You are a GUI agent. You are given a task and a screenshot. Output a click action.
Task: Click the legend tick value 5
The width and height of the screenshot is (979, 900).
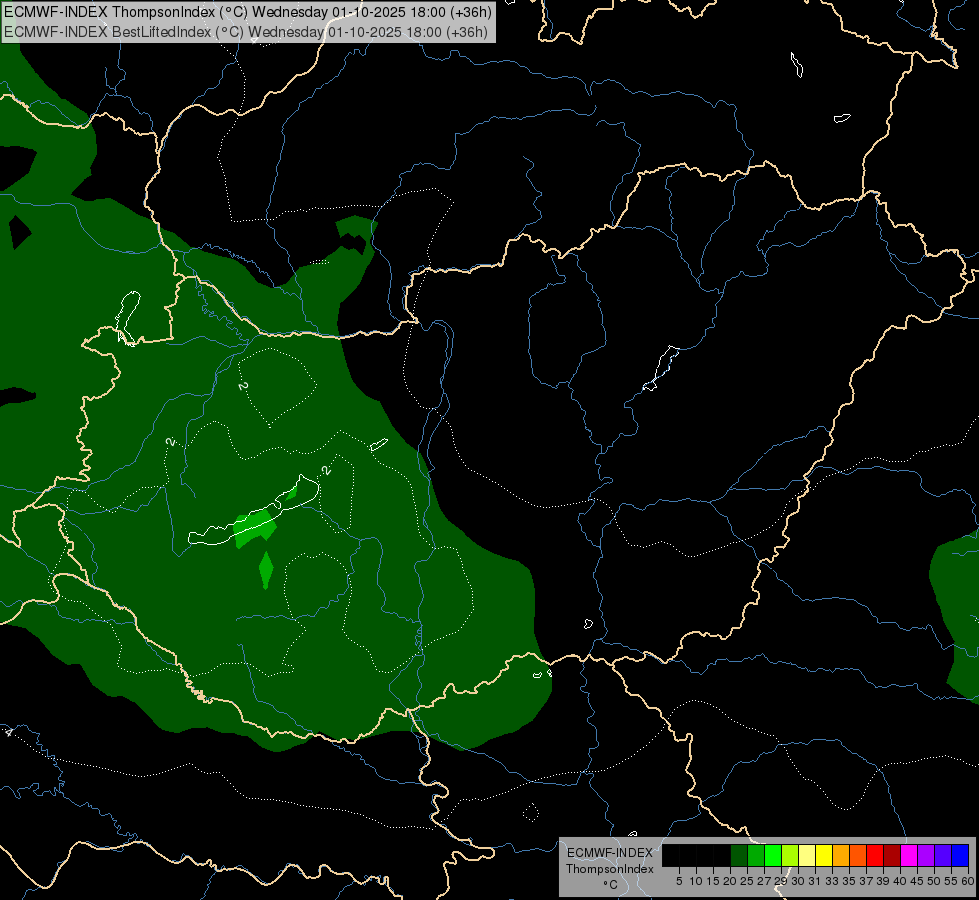(x=679, y=881)
